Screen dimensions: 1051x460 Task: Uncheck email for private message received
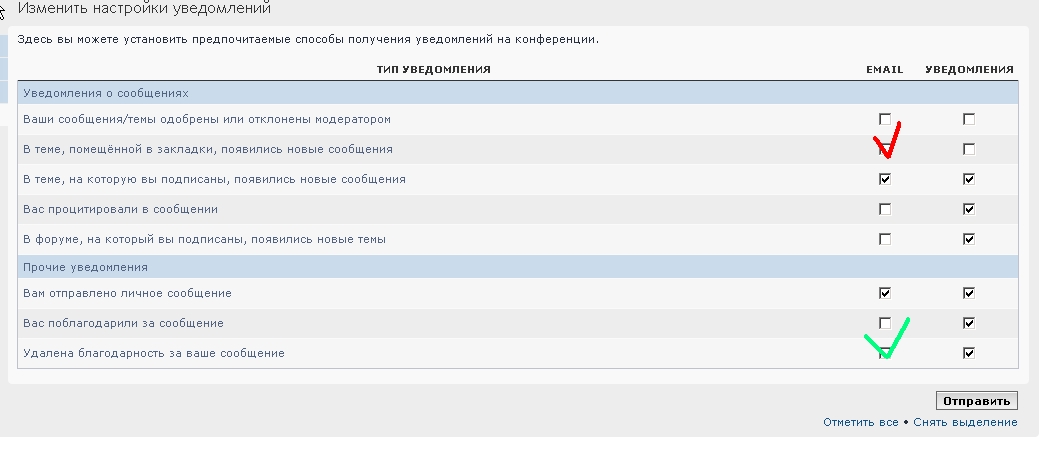click(884, 294)
